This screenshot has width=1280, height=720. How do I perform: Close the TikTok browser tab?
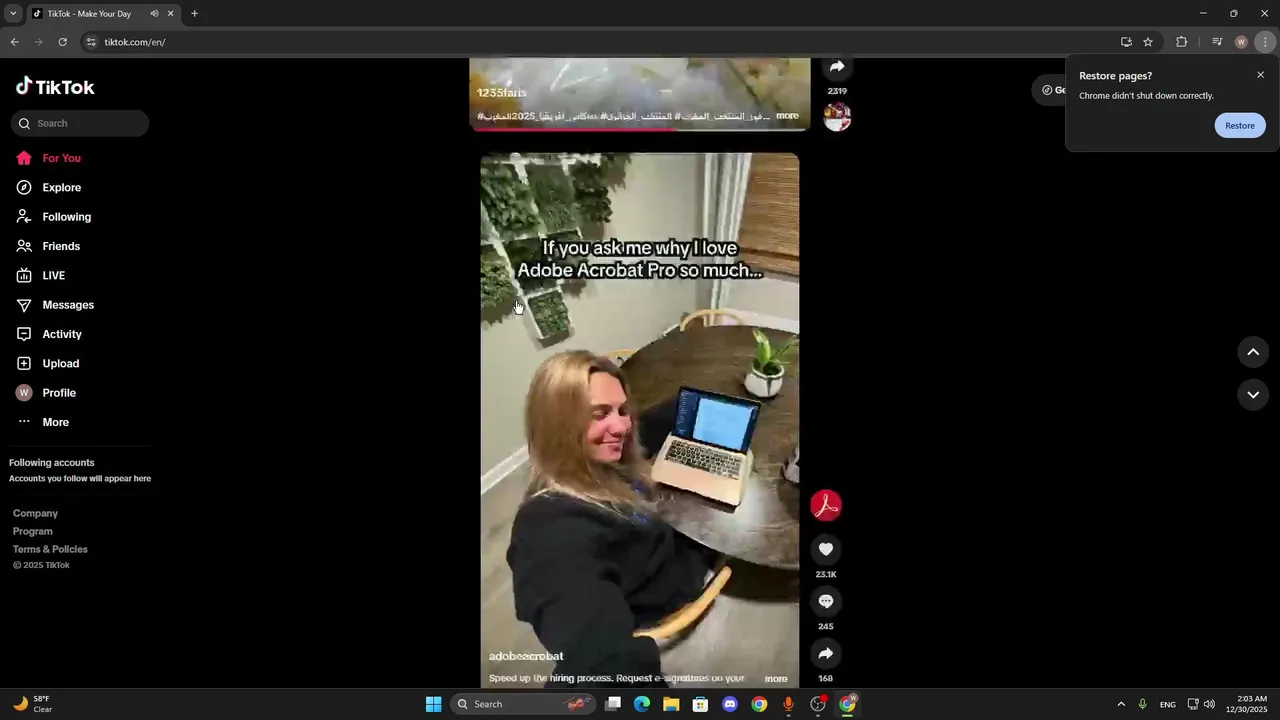coord(170,14)
